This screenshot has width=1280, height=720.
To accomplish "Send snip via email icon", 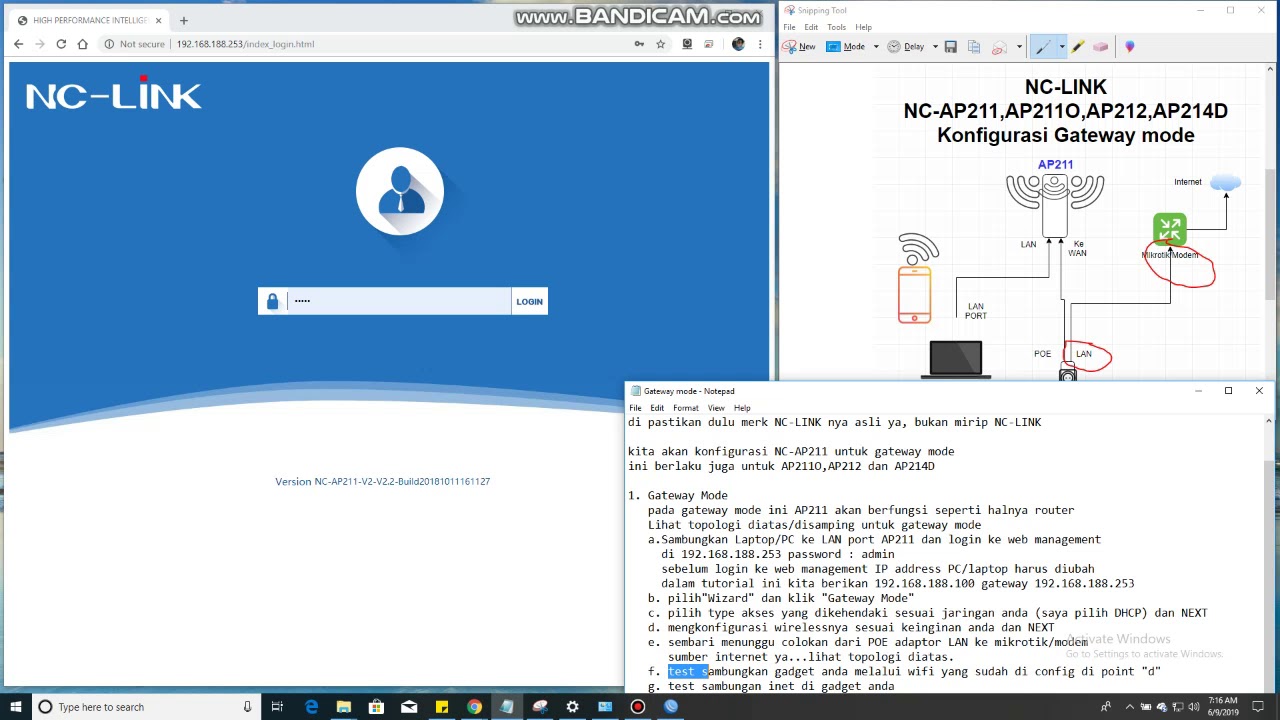I will click(998, 47).
